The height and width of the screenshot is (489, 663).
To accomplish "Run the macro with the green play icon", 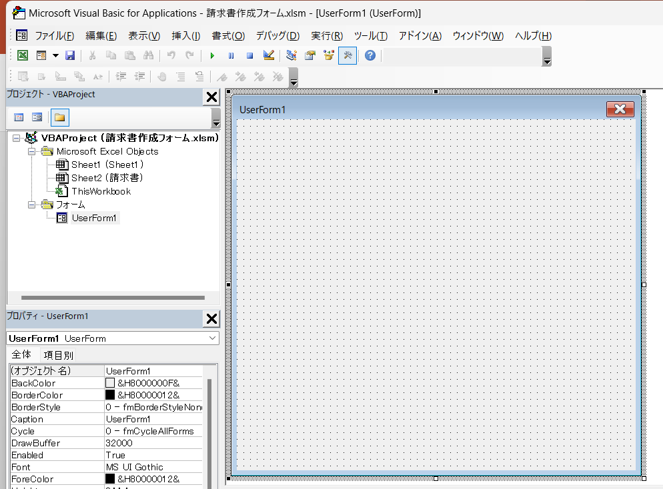I will click(x=212, y=56).
